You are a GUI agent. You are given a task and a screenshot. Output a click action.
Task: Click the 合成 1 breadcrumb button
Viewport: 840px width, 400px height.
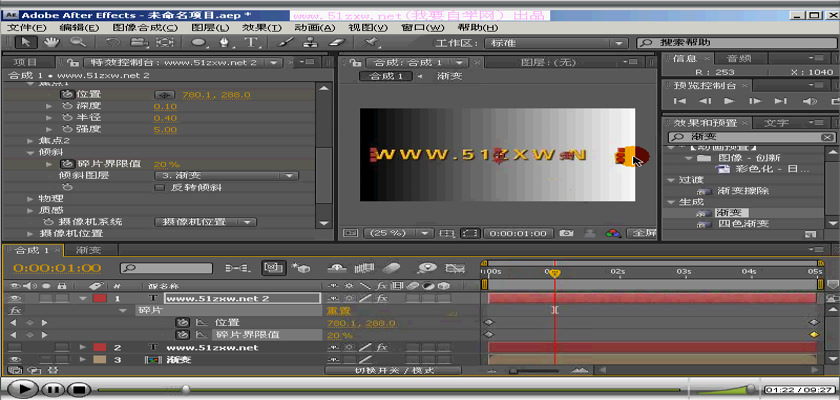pyautogui.click(x=386, y=76)
